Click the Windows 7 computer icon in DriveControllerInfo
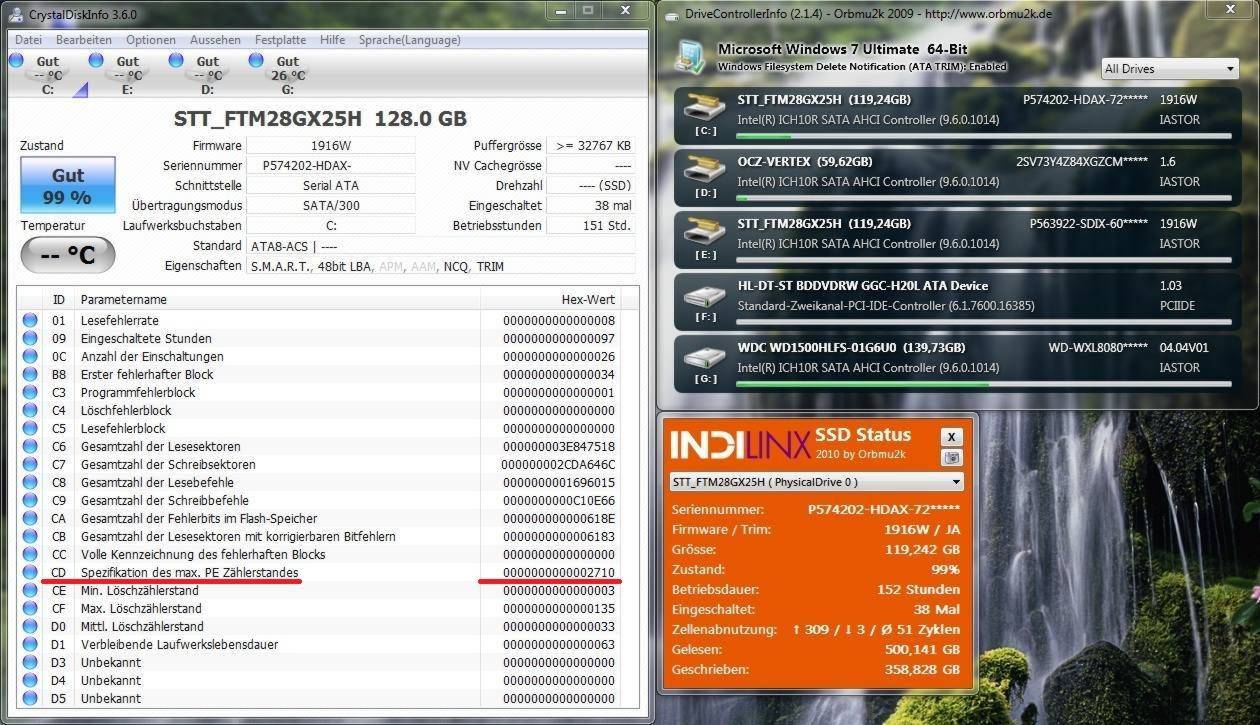This screenshot has width=1260, height=725. [691, 56]
